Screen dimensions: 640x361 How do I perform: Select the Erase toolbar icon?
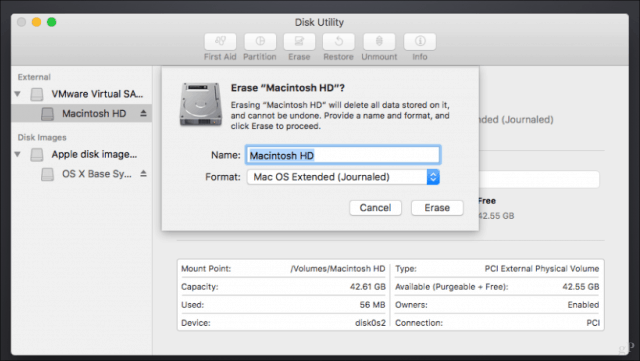(x=299, y=42)
